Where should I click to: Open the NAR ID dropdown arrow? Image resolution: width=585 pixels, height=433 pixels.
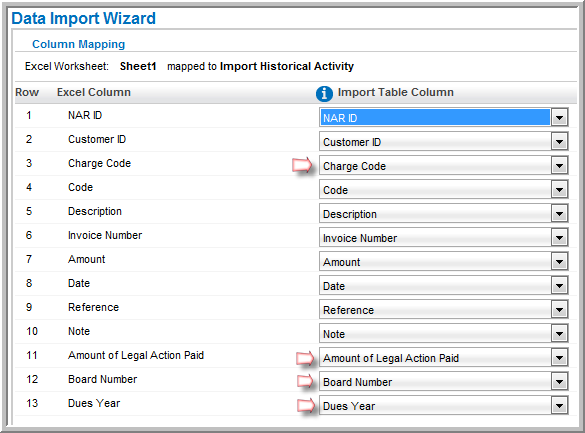pos(559,118)
